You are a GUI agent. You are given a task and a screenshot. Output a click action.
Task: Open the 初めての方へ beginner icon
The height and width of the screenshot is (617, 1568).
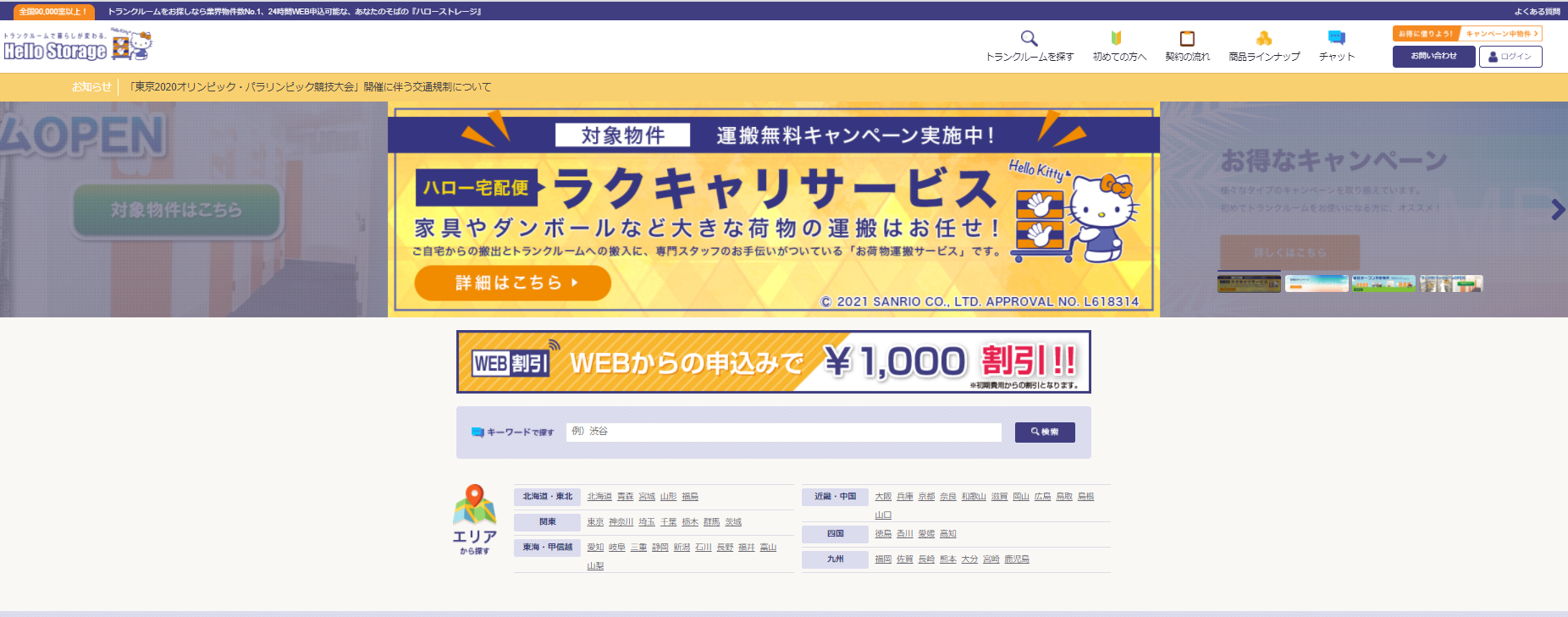click(x=1117, y=39)
